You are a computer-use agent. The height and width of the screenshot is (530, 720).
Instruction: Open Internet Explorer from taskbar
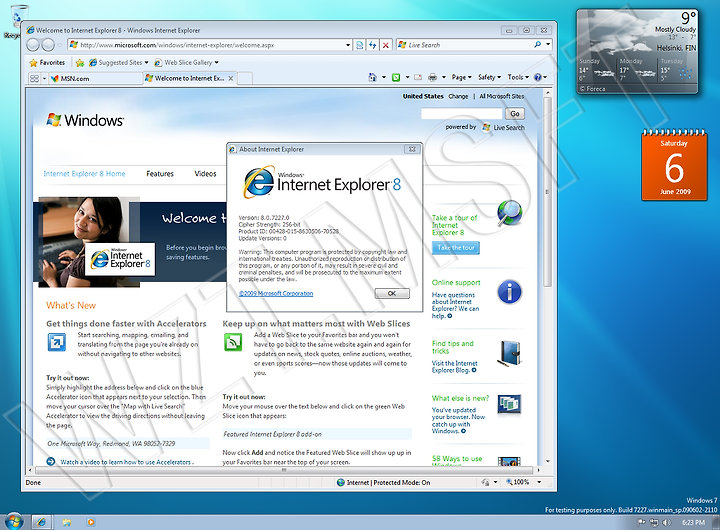tap(41, 522)
